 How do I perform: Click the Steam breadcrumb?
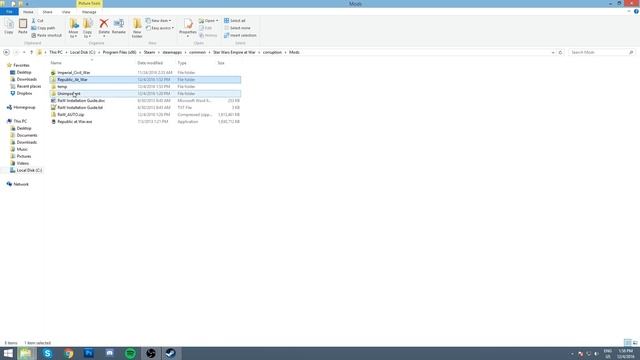point(149,52)
